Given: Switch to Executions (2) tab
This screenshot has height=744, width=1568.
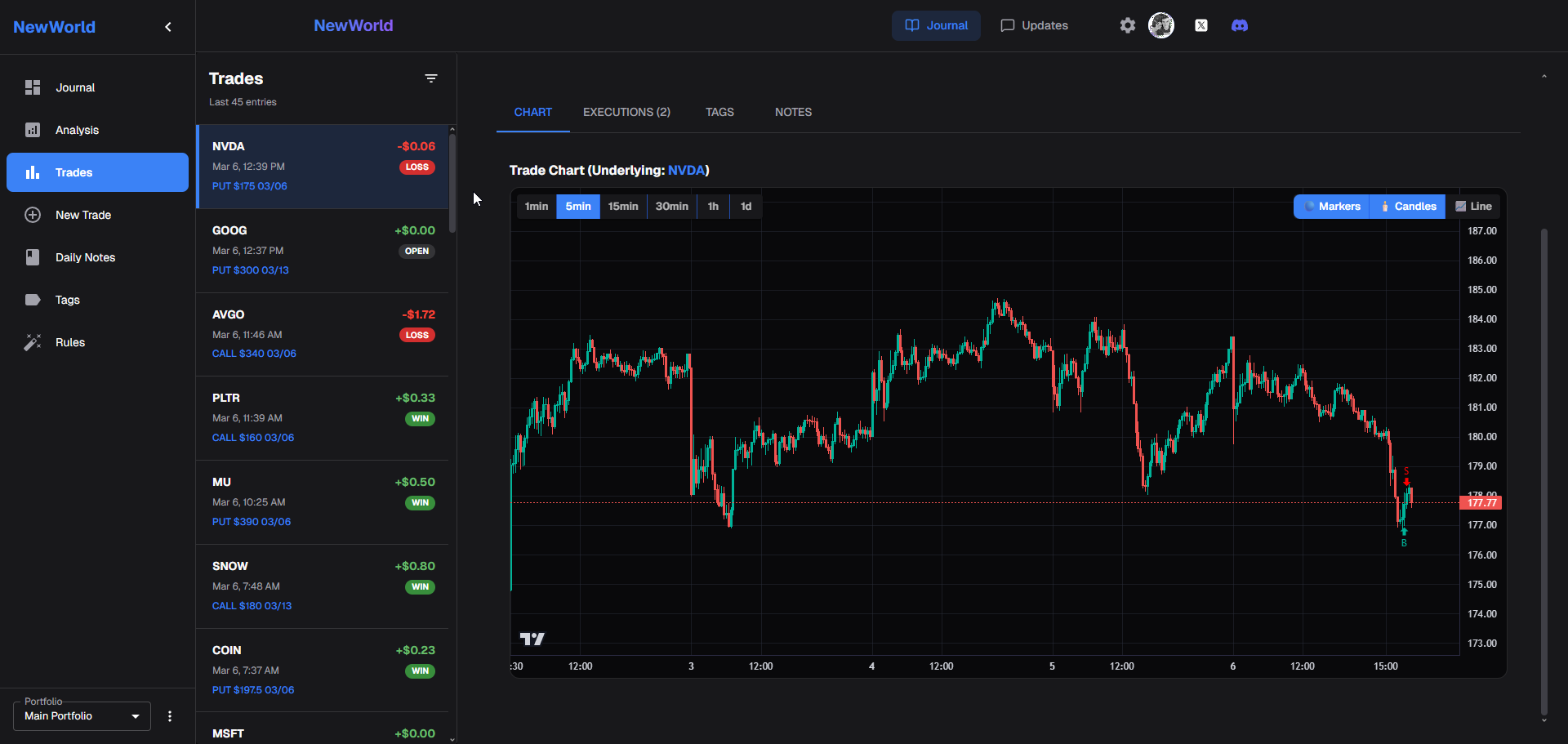Looking at the screenshot, I should click(x=626, y=112).
